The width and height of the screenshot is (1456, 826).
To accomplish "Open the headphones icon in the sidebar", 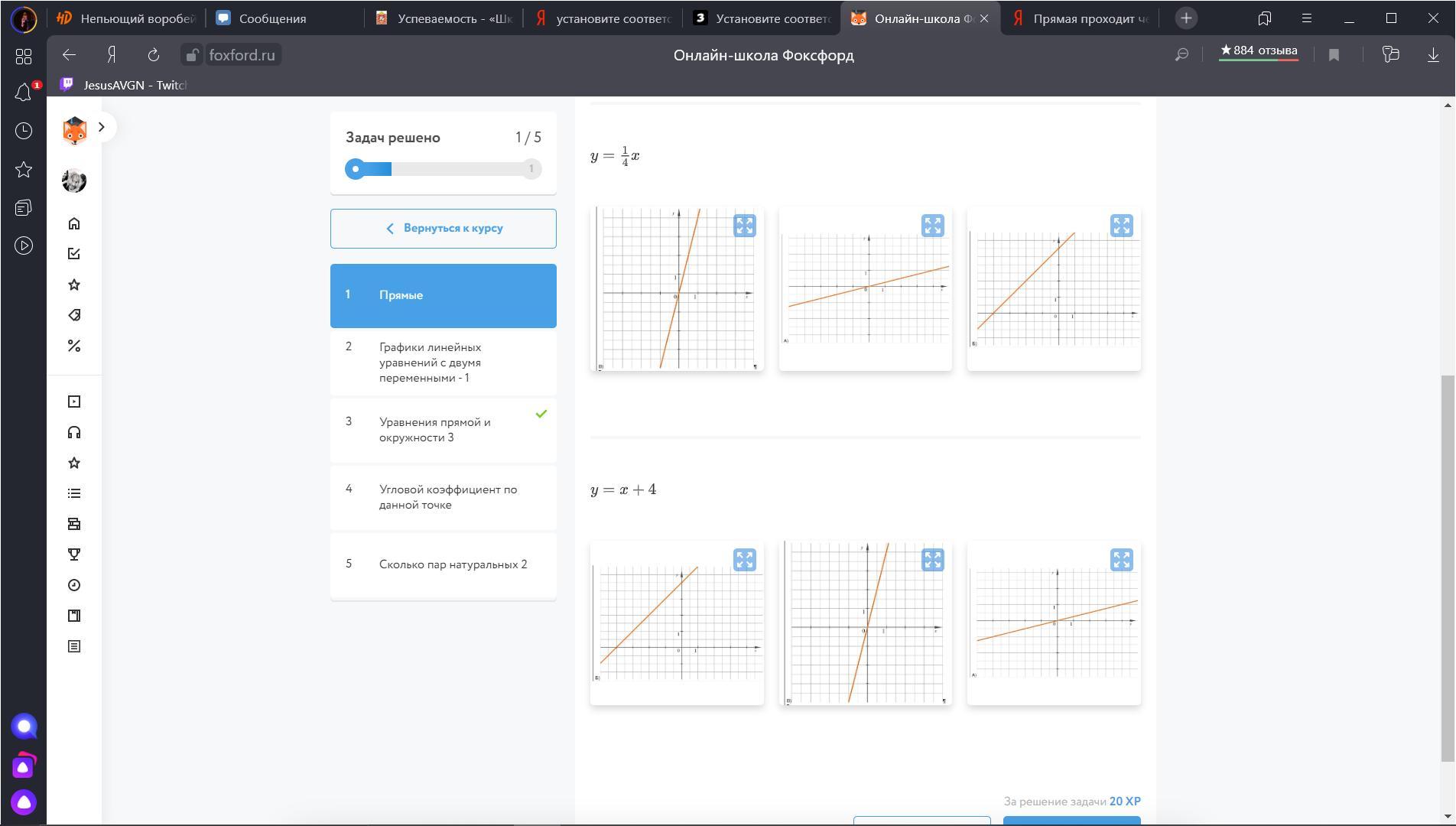I will click(x=74, y=432).
